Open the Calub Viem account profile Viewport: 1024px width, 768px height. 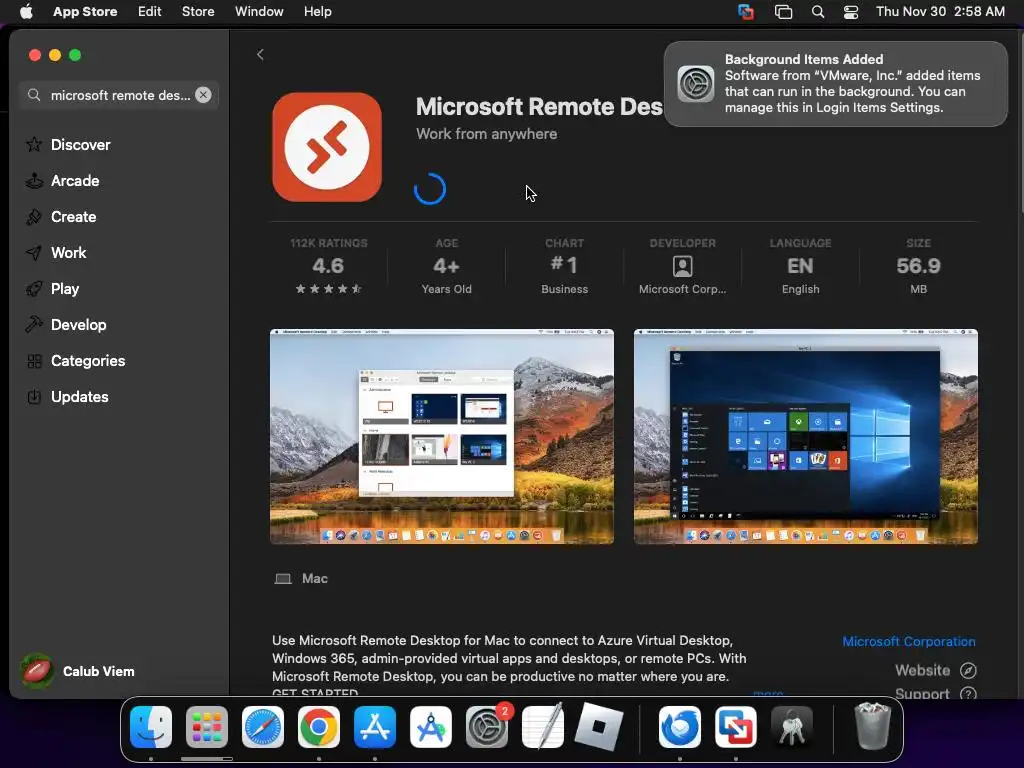click(77, 671)
